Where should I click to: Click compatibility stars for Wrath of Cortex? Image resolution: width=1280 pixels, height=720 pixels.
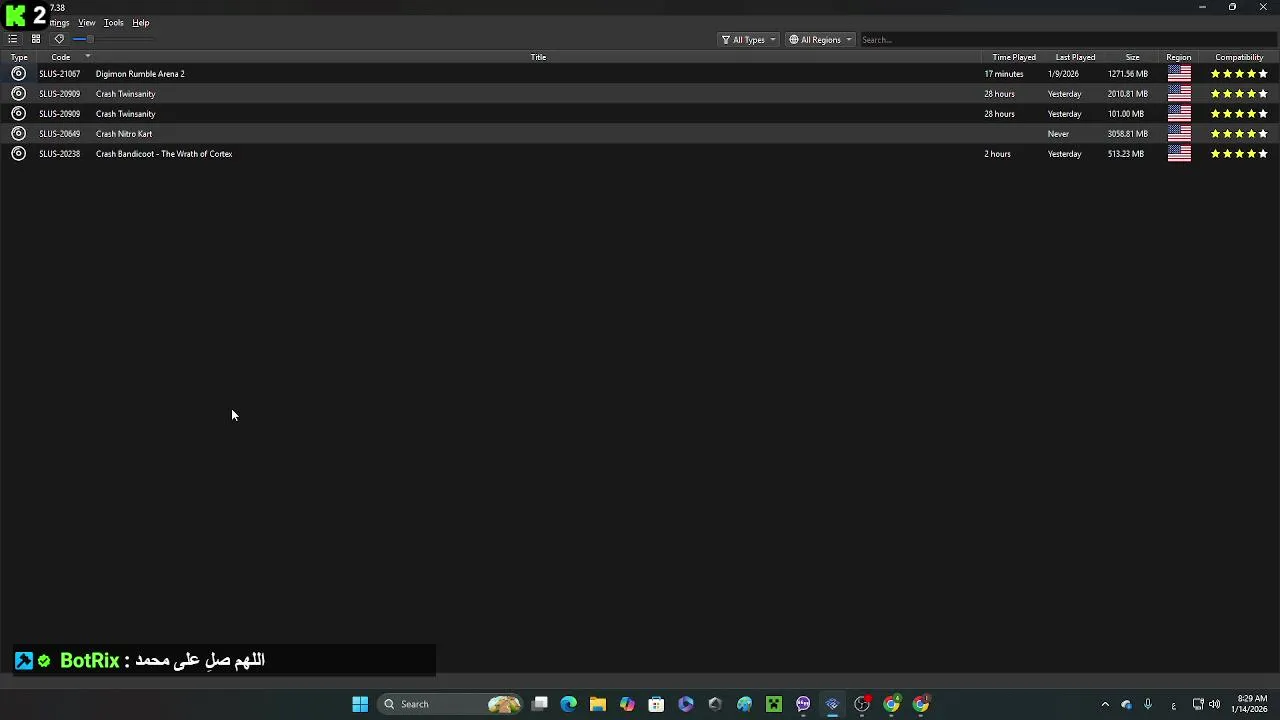click(x=1239, y=154)
